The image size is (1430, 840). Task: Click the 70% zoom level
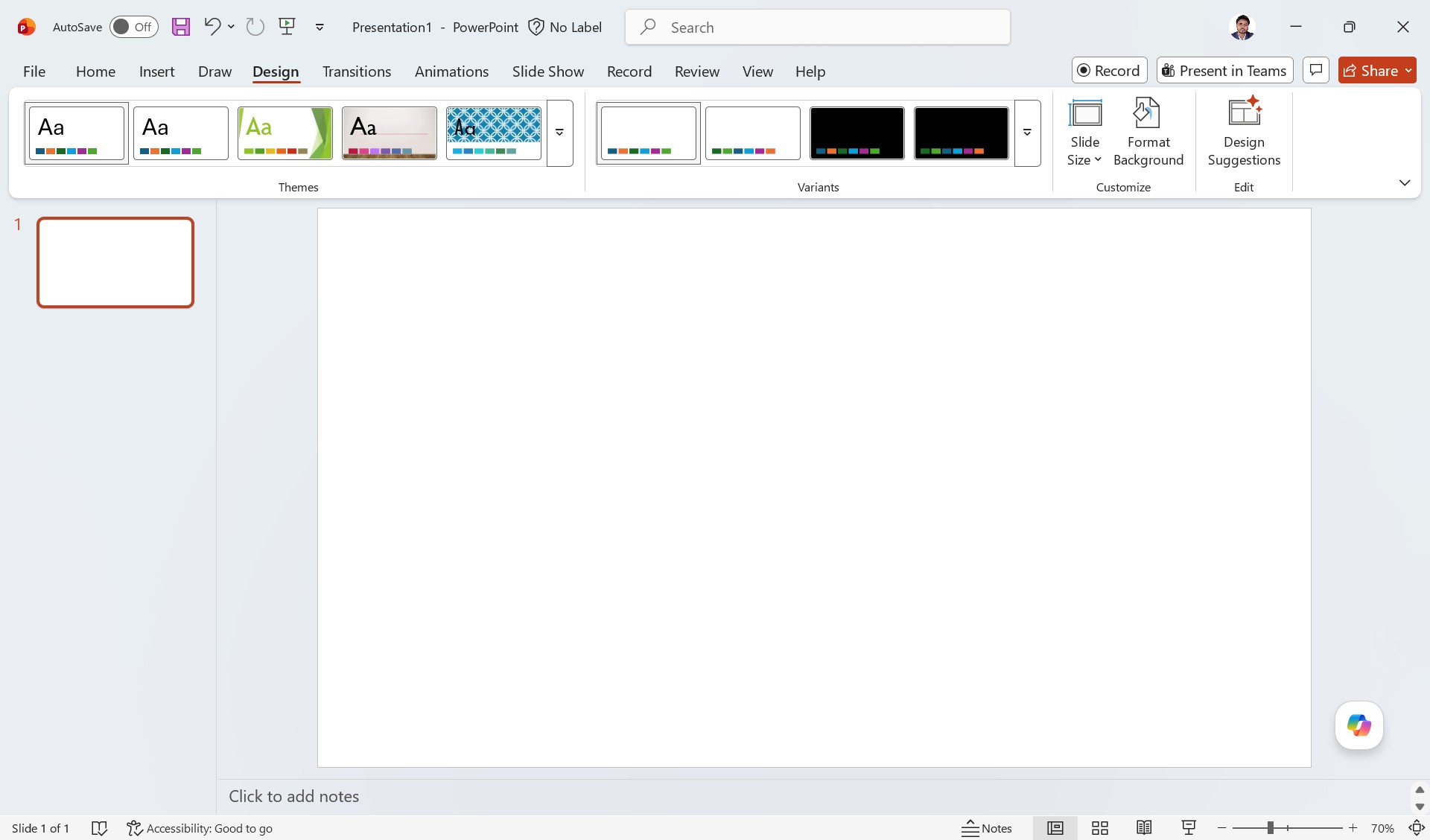pyautogui.click(x=1382, y=828)
